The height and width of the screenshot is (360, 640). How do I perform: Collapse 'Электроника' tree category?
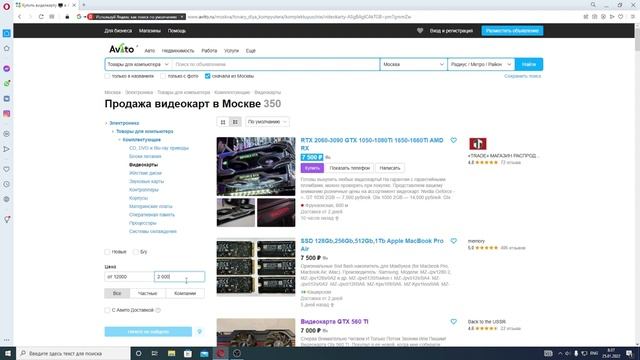pos(107,123)
